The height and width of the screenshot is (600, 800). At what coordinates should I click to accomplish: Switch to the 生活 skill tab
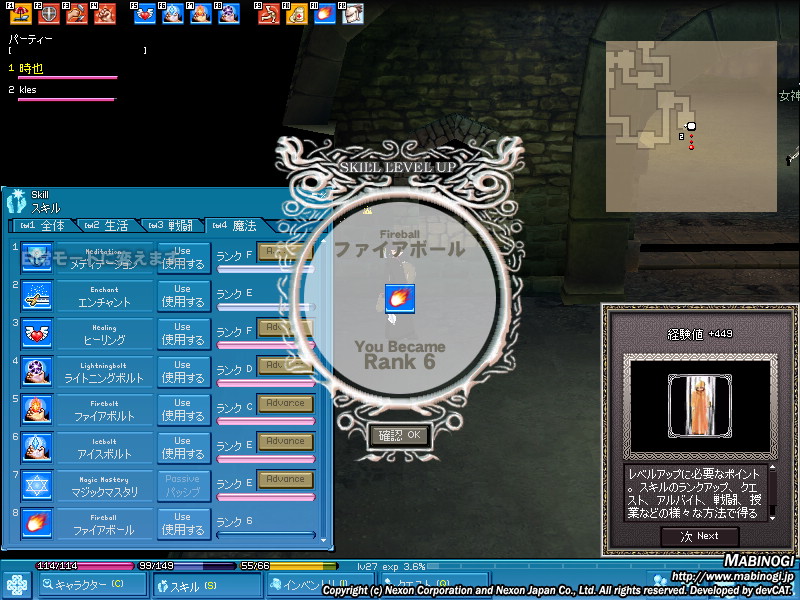[106, 226]
